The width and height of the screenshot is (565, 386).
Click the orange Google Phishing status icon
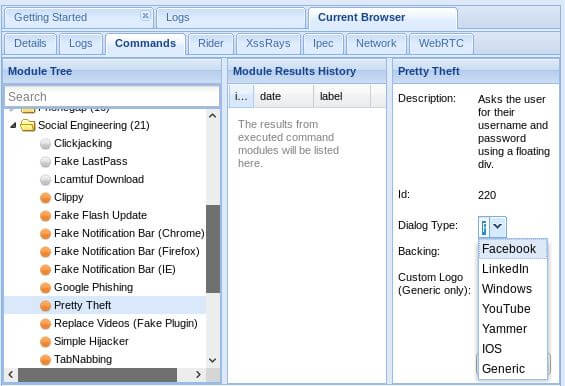coord(45,288)
